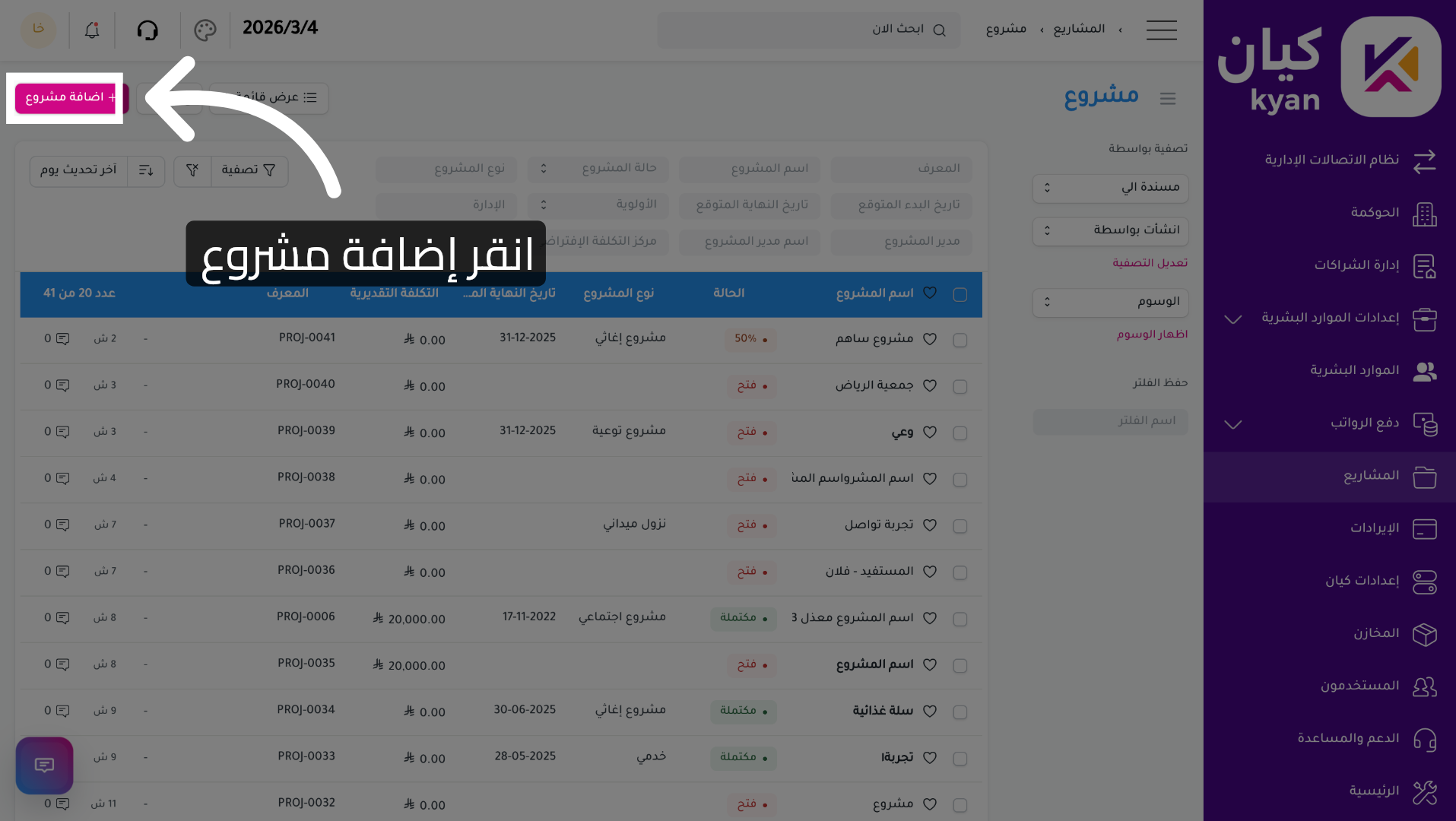Check the checkbox for مشروع ساهم row

(960, 340)
